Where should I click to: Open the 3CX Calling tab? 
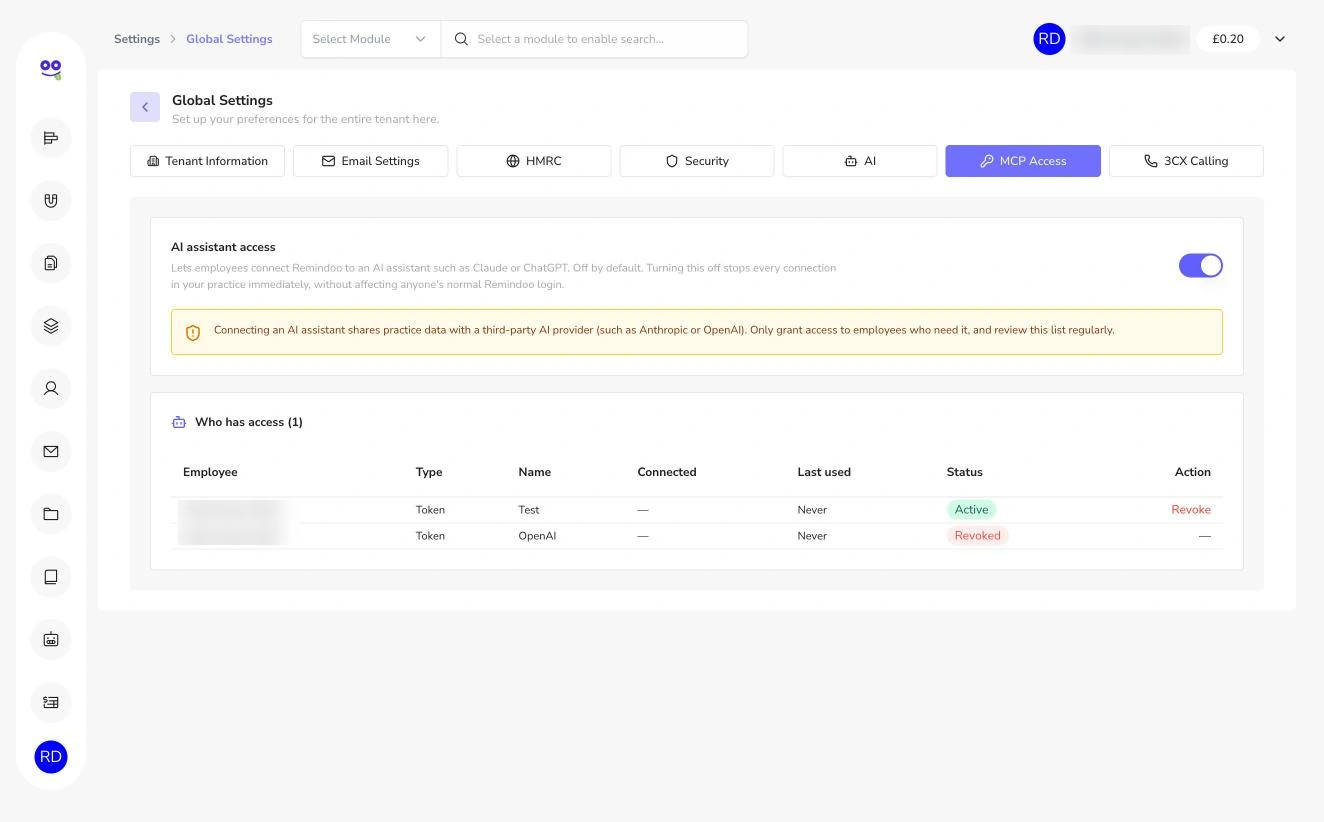pos(1186,161)
